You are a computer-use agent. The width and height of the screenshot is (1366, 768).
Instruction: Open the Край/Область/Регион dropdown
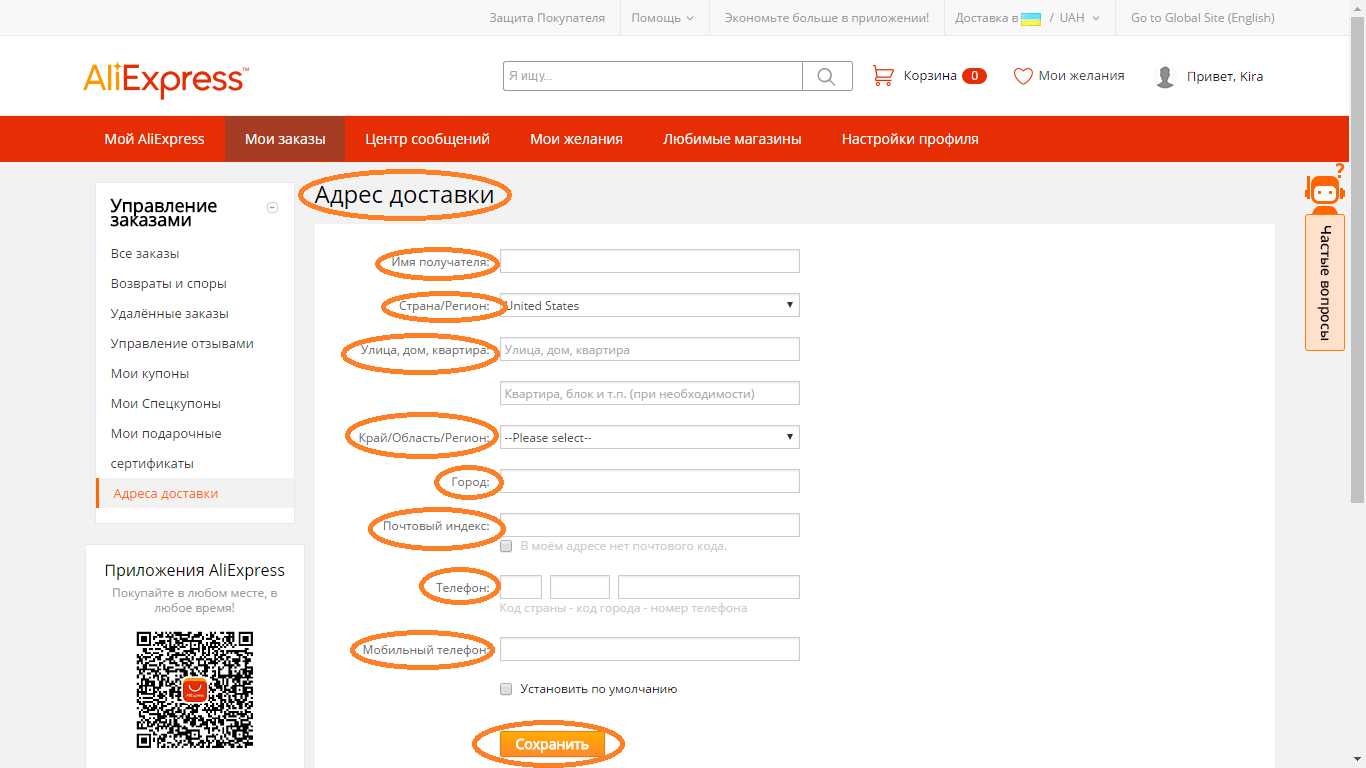(650, 437)
